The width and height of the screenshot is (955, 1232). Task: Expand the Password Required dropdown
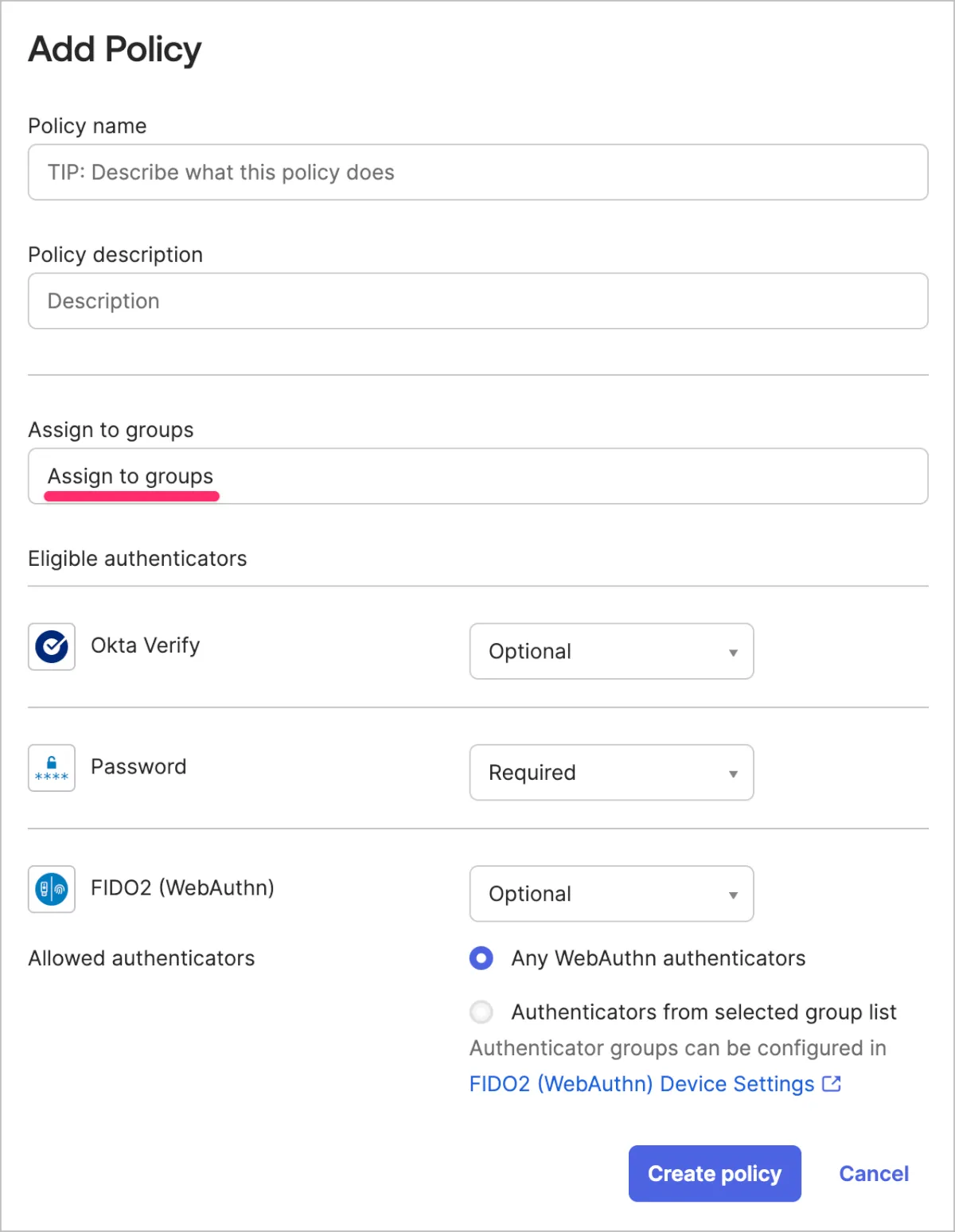pos(611,772)
